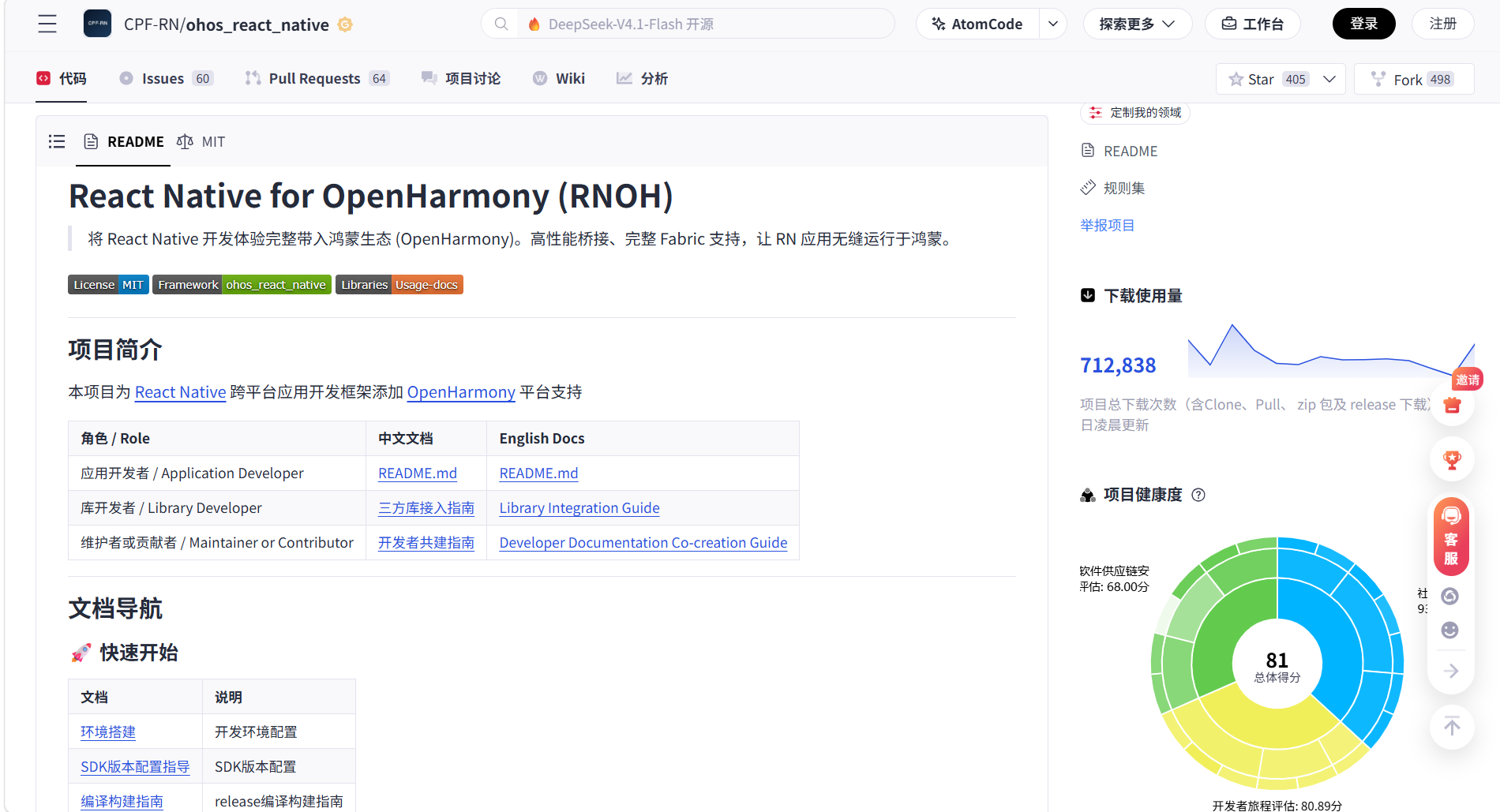Click the 498 fork count badge

click(x=1441, y=79)
